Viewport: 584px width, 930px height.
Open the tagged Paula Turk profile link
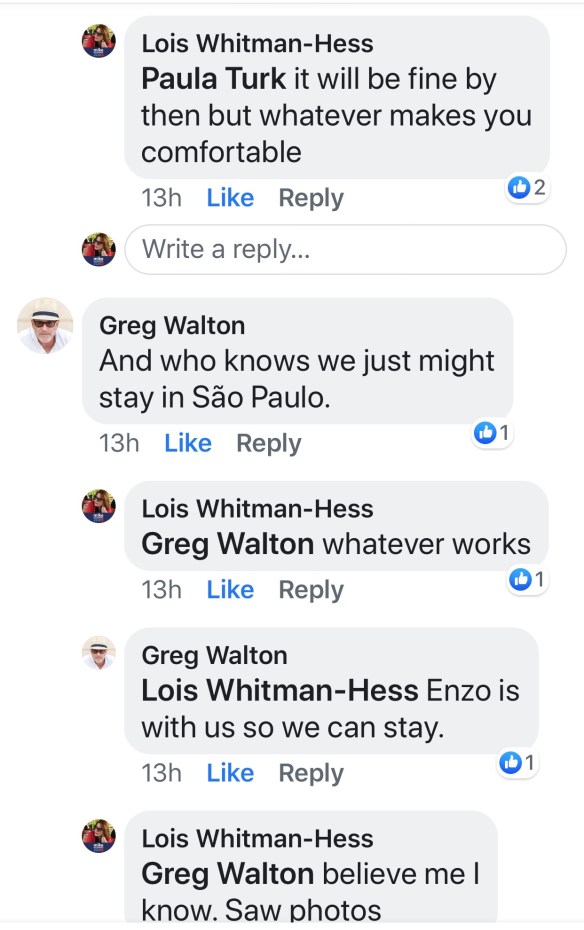pyautogui.click(x=213, y=79)
